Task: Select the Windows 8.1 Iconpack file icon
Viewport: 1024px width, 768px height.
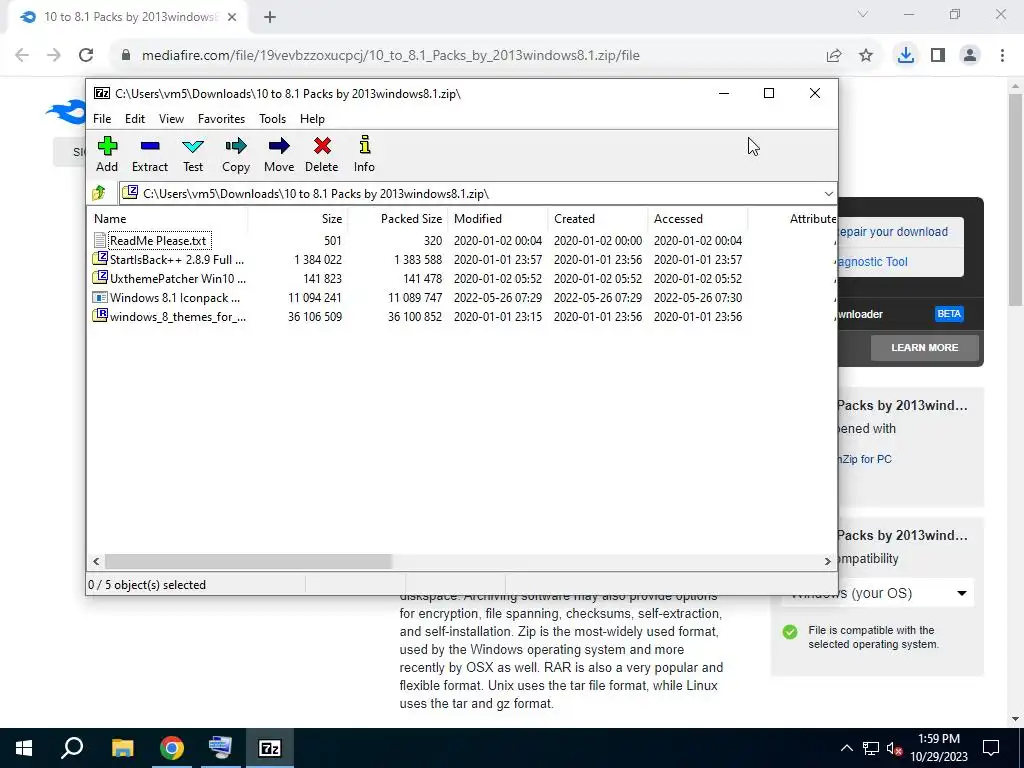Action: tap(99, 297)
